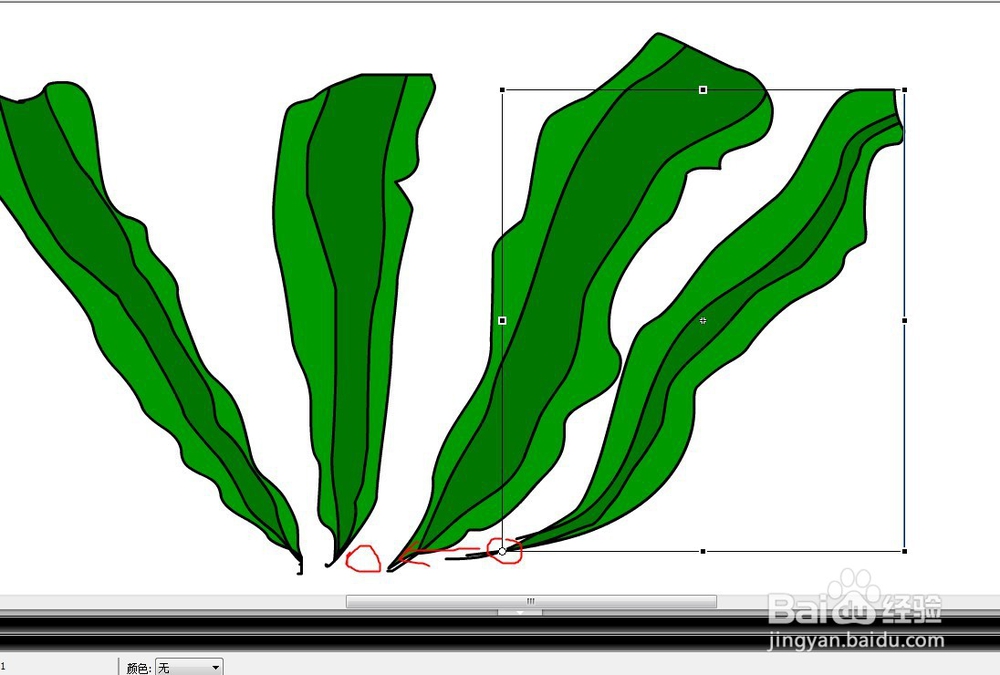Viewport: 1000px width, 675px height.
Task: Click the white square handle on the left edge
Action: coord(502,320)
